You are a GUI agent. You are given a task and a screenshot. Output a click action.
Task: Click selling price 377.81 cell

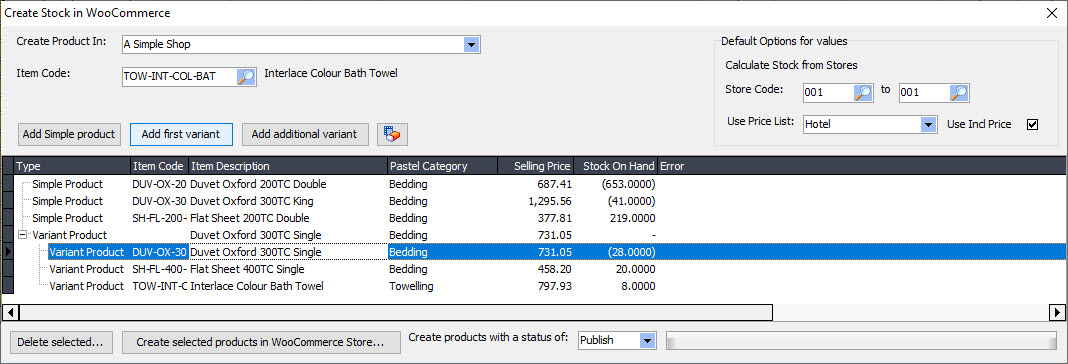coord(535,218)
